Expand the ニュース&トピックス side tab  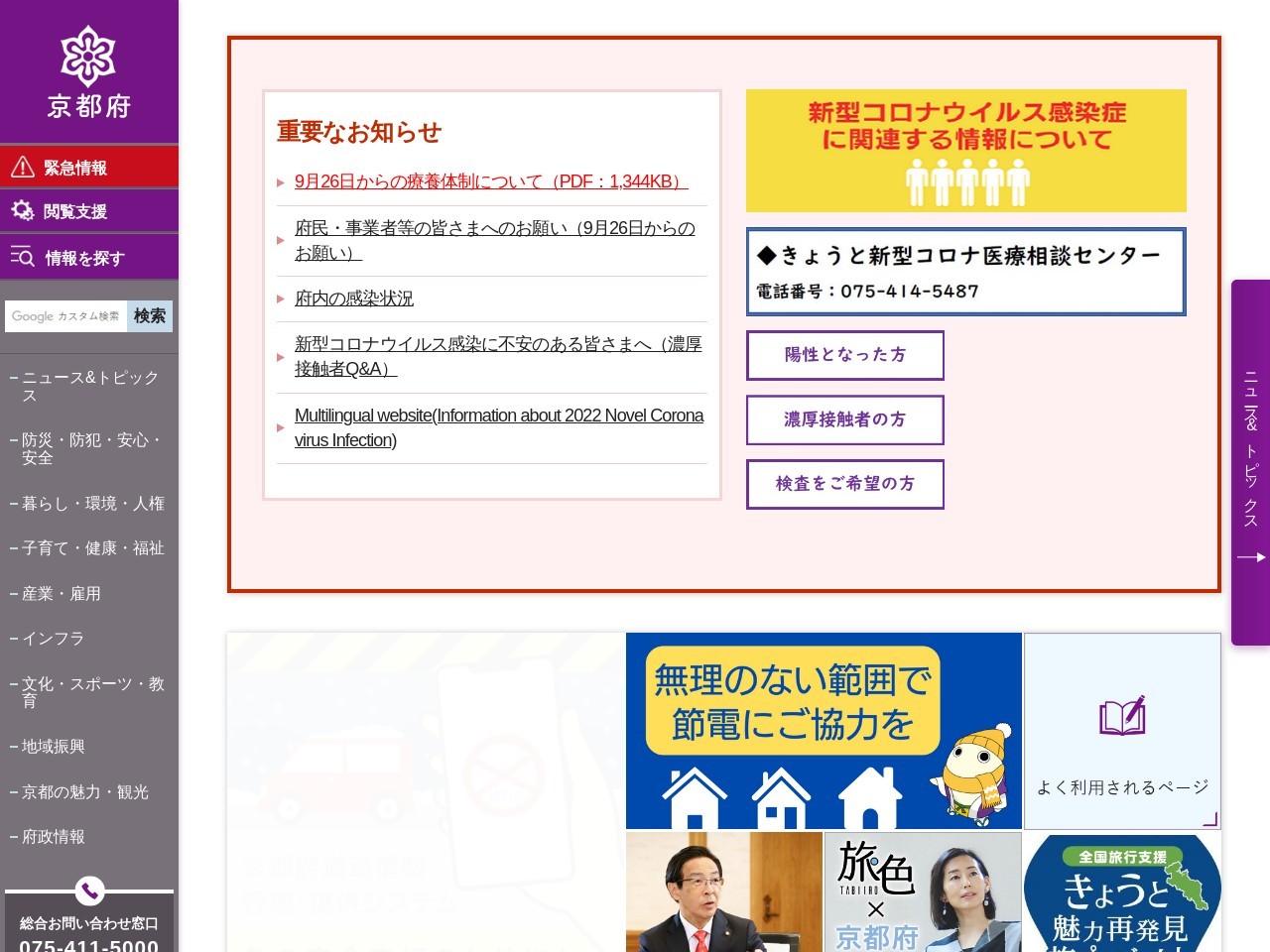click(1250, 463)
